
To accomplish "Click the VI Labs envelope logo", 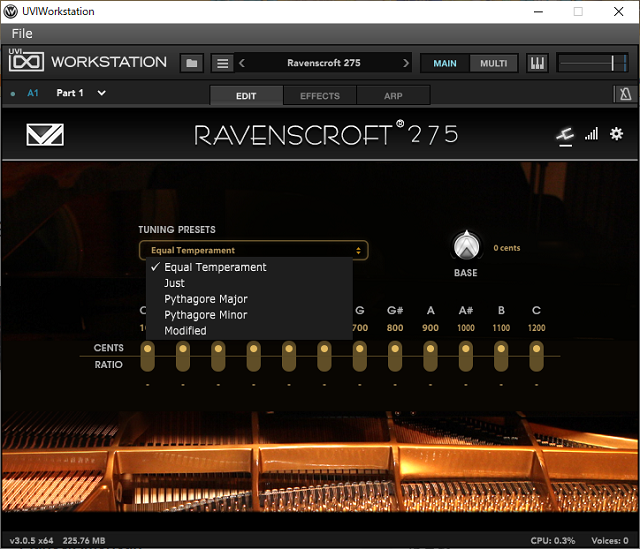I will pos(45,134).
